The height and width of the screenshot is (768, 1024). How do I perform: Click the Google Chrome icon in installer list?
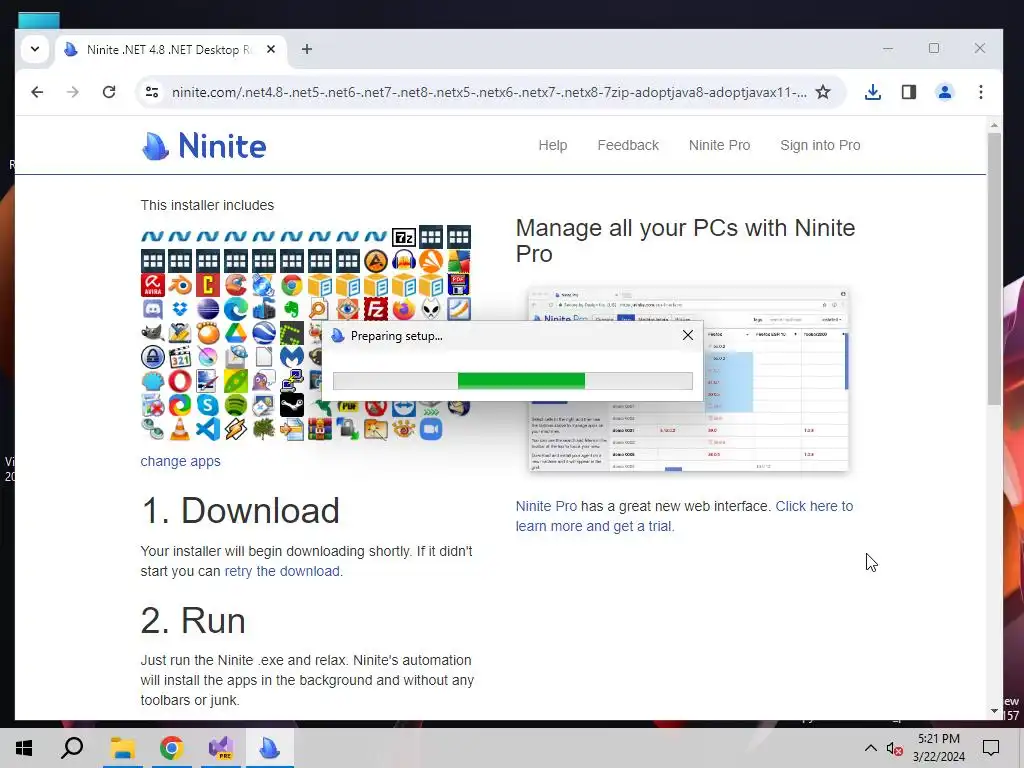[x=292, y=285]
